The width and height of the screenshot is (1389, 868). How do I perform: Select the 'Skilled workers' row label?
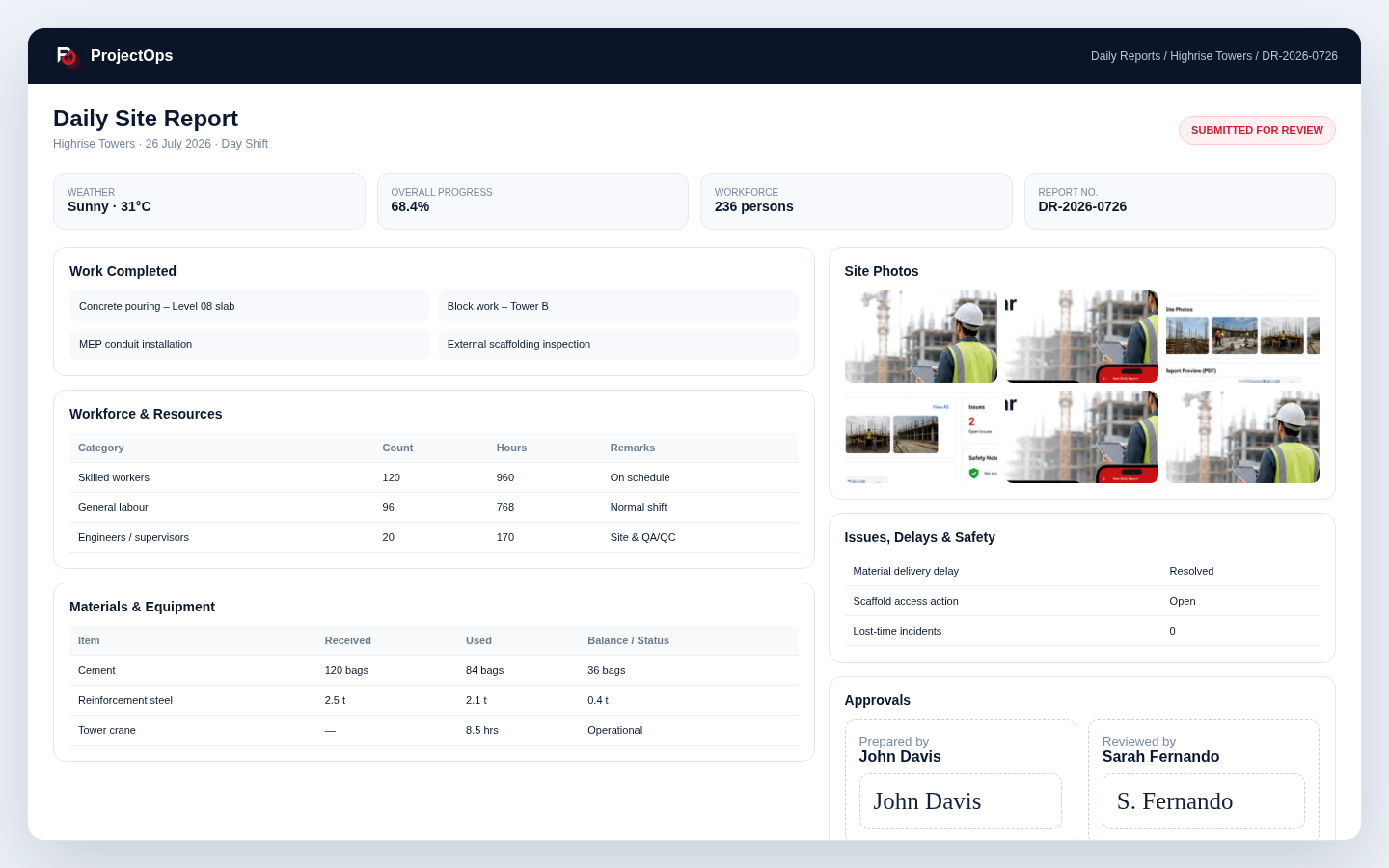click(114, 477)
